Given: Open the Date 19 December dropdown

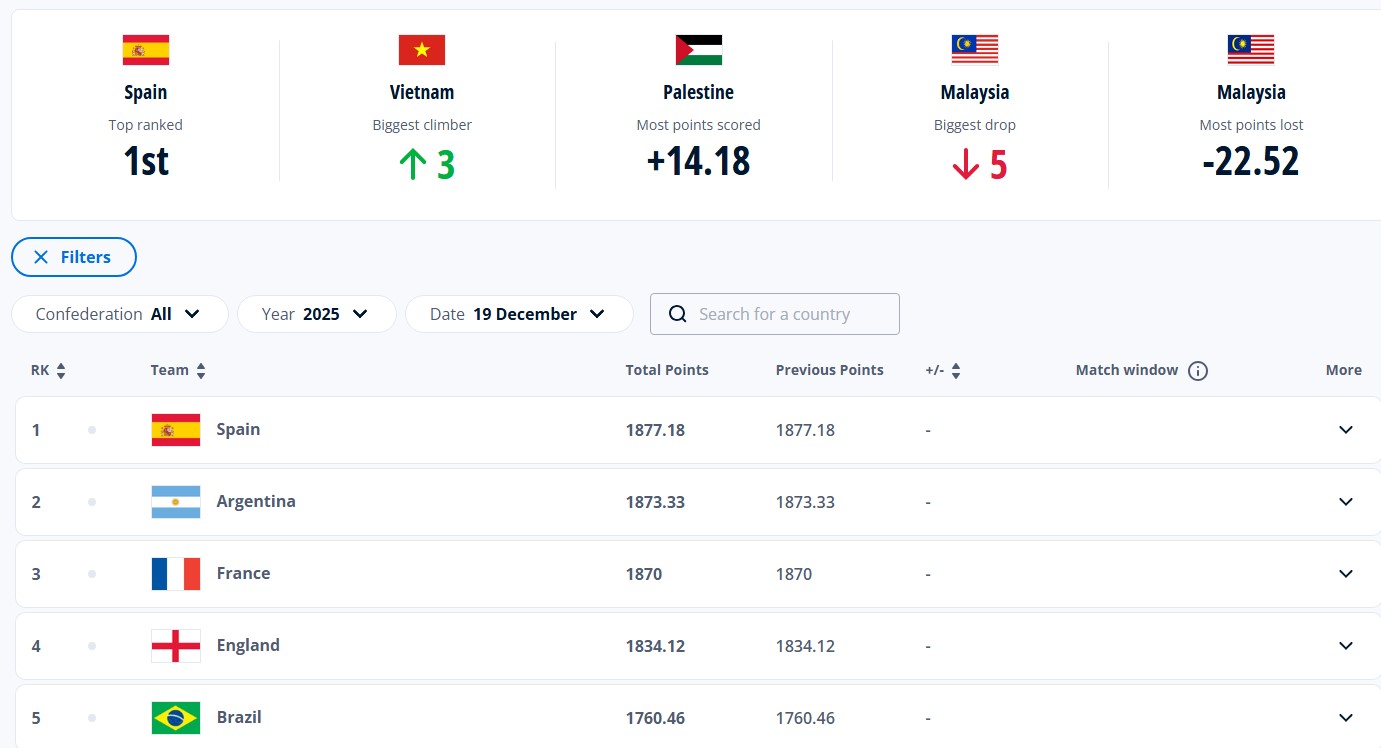Looking at the screenshot, I should [519, 314].
